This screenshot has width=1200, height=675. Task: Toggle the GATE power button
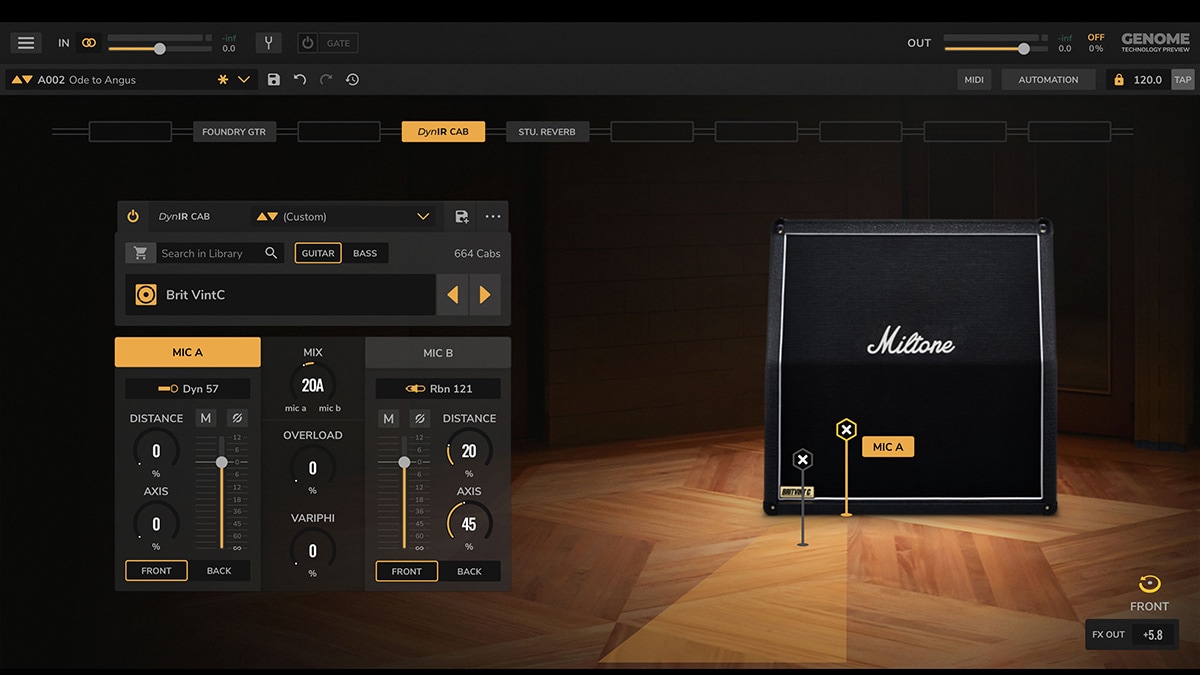pos(308,43)
